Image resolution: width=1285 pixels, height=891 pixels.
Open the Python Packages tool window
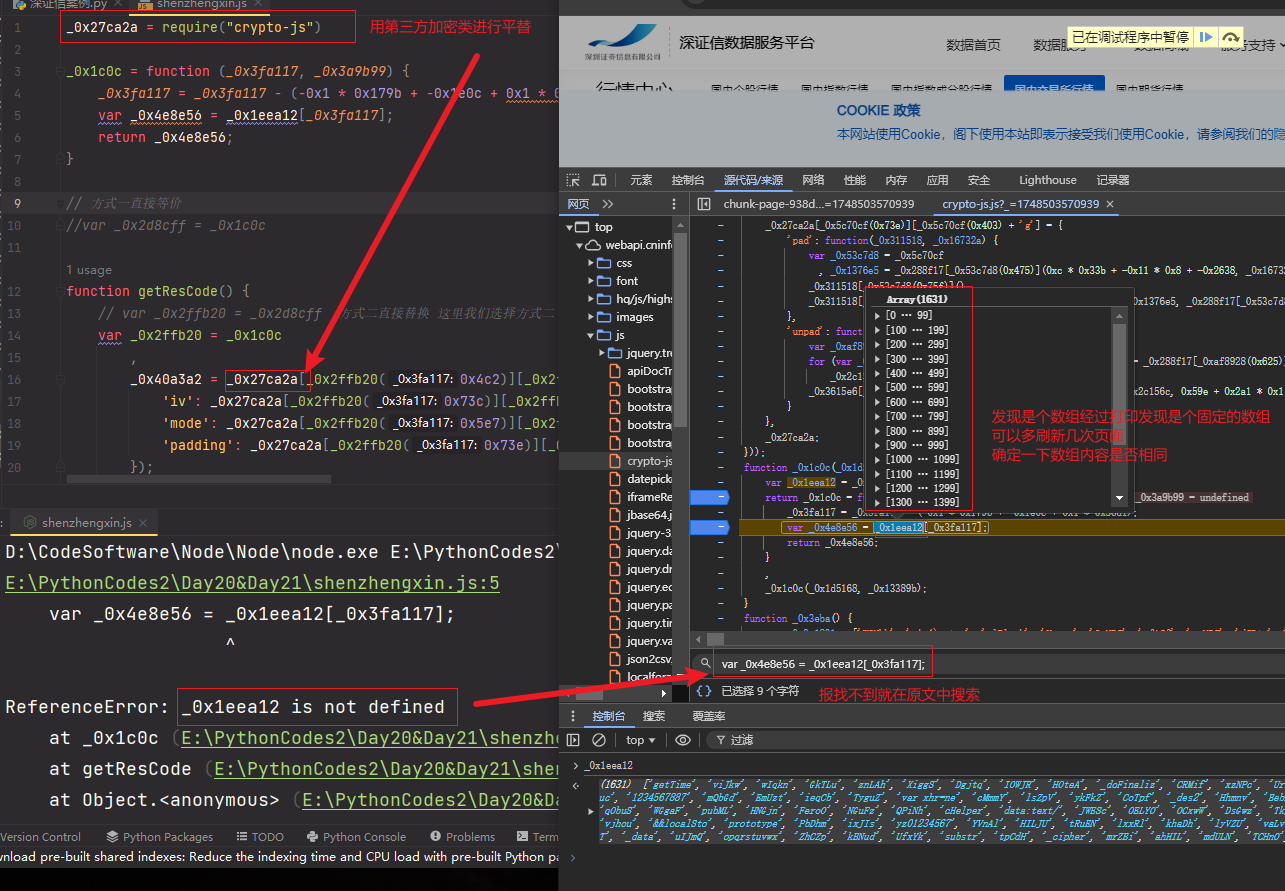click(x=160, y=837)
